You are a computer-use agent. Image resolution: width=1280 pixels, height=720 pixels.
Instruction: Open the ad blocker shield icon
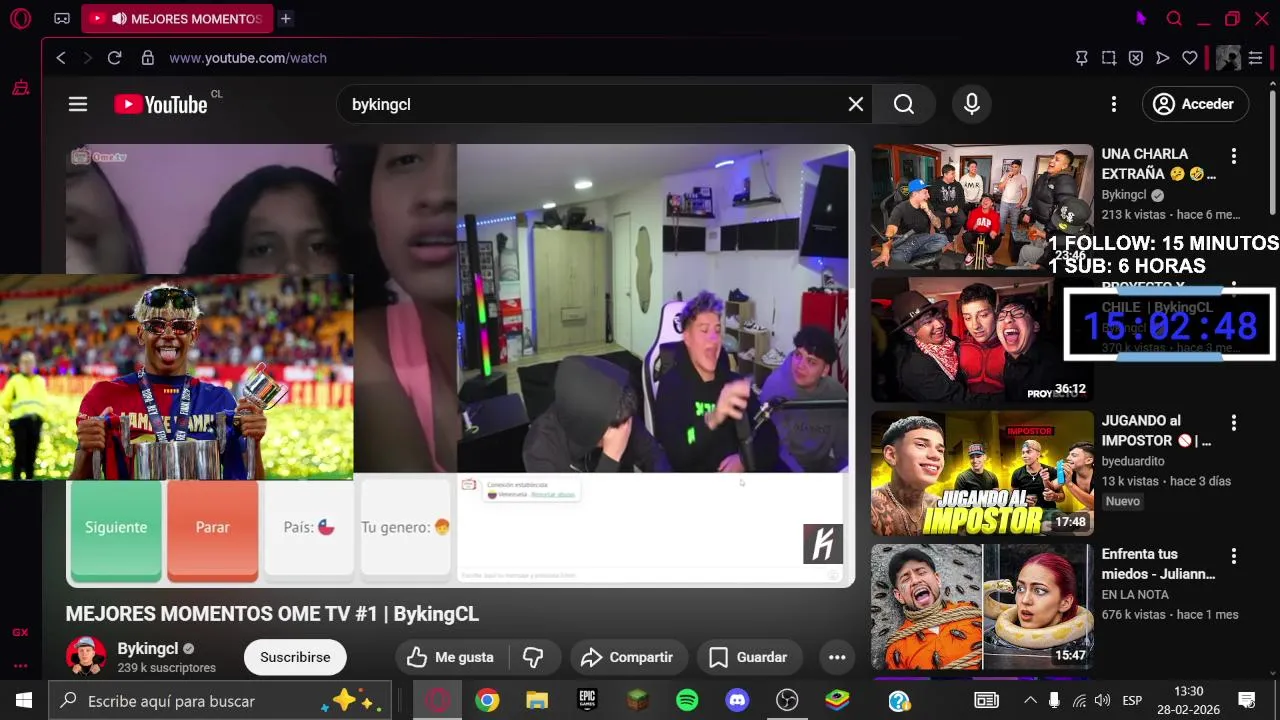pos(1135,58)
